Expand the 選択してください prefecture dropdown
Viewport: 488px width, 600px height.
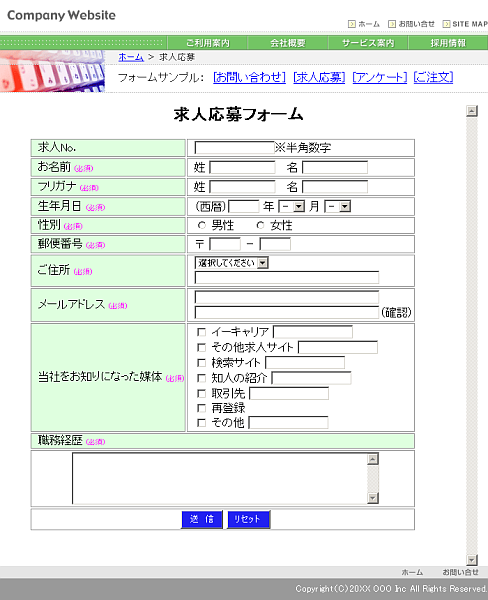[232, 263]
